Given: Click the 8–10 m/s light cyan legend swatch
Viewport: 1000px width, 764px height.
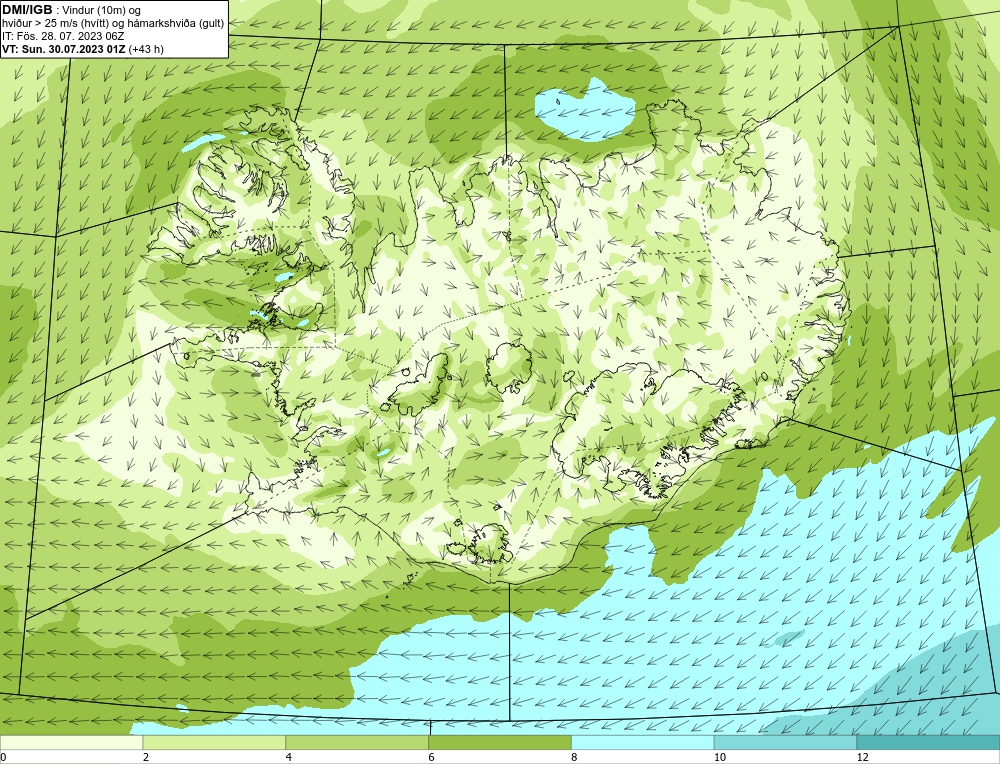Looking at the screenshot, I should point(643,743).
